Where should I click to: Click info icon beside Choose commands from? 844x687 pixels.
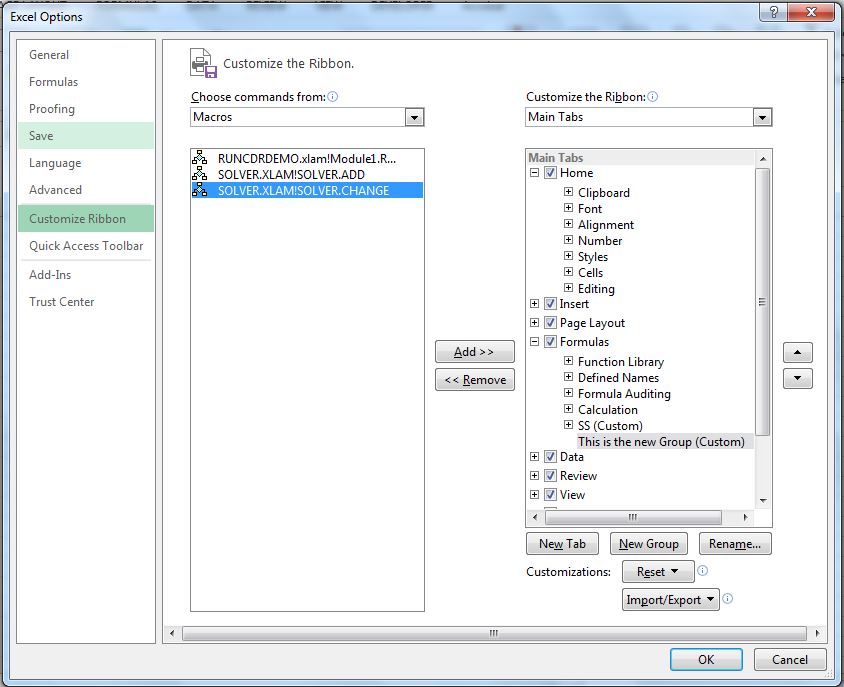coord(333,96)
